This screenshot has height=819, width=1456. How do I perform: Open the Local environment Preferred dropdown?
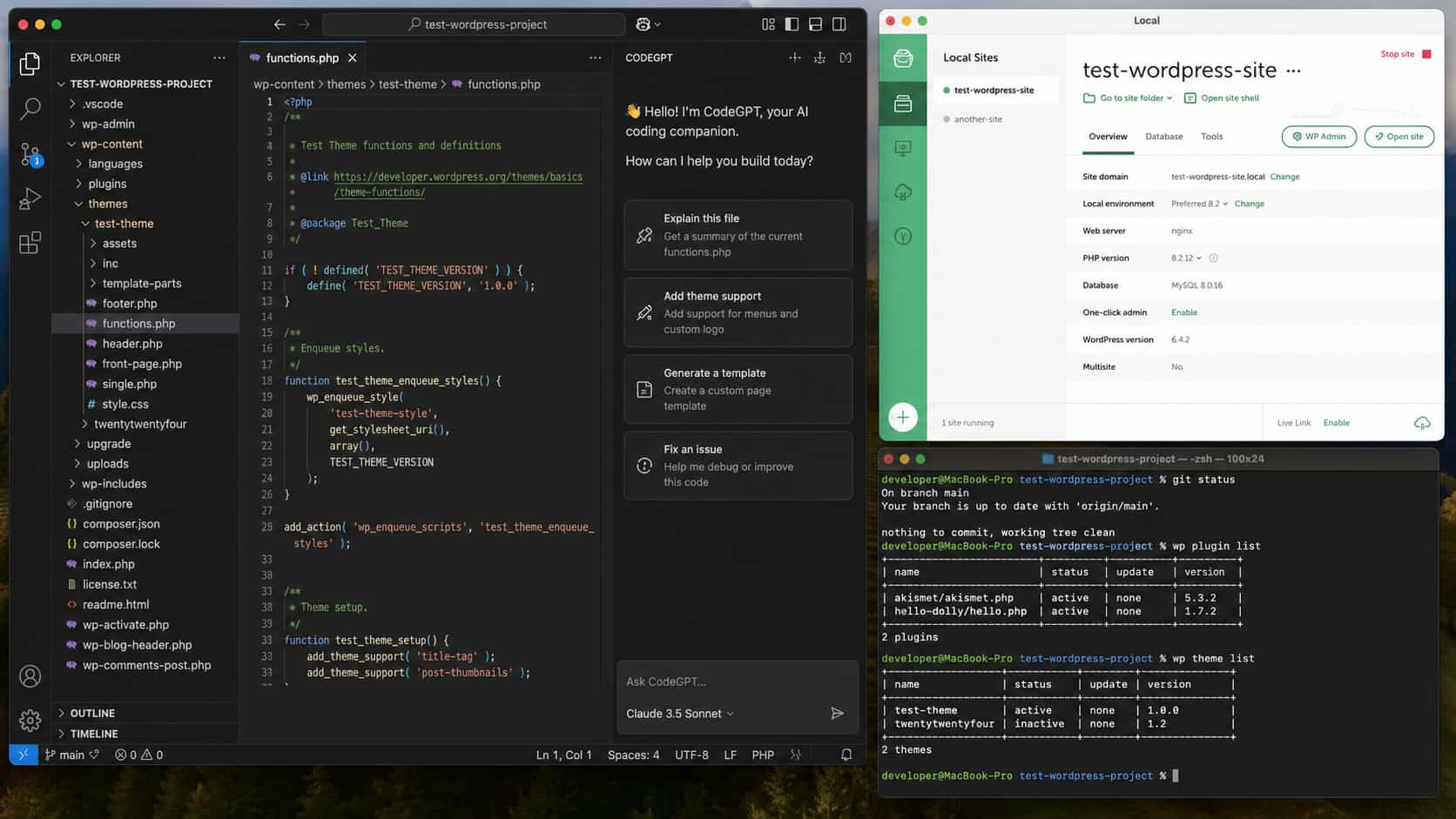pyautogui.click(x=1199, y=204)
